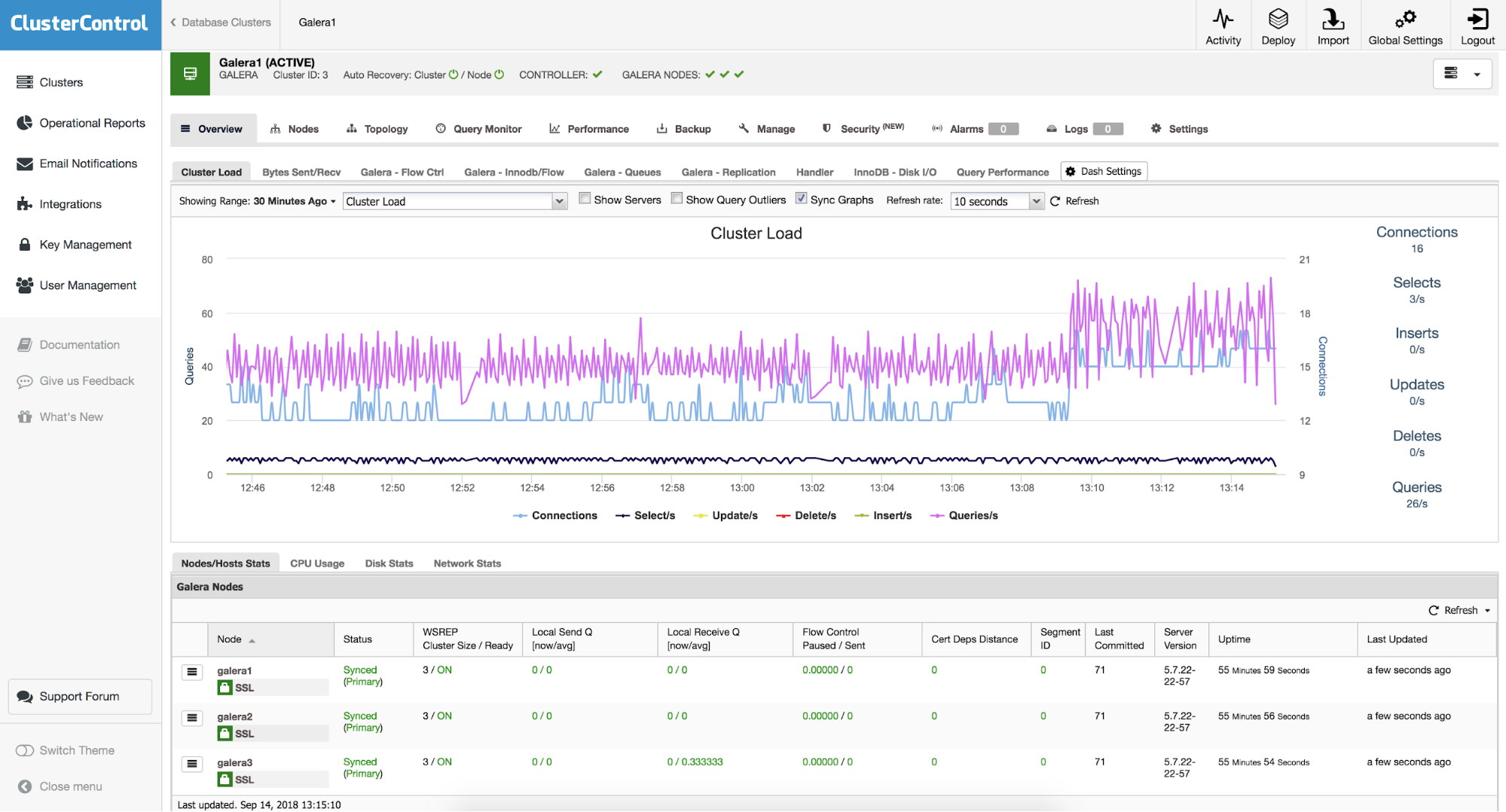Open galera3 node row menu icon

click(x=192, y=764)
